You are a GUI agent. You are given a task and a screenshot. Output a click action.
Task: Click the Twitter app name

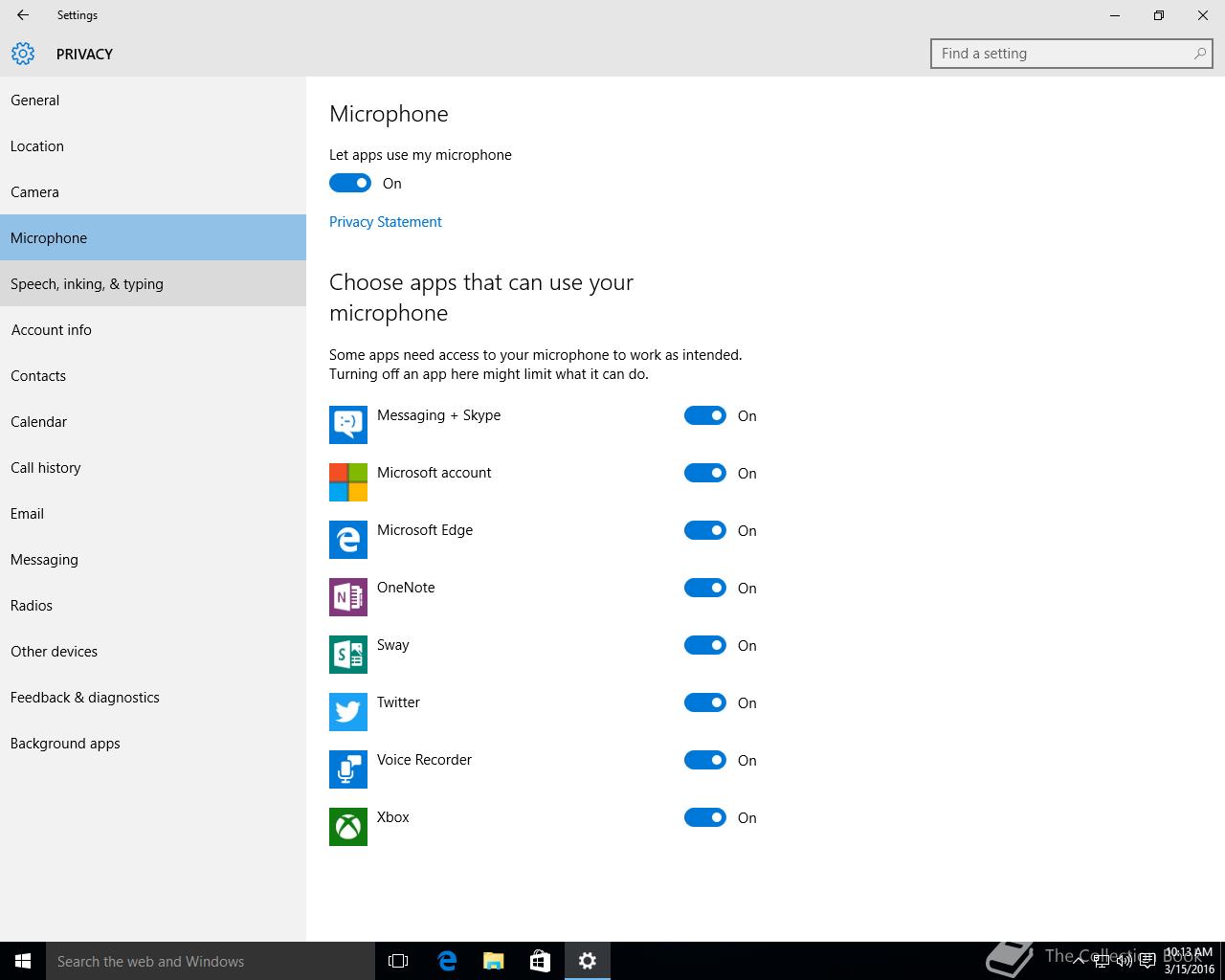click(398, 702)
